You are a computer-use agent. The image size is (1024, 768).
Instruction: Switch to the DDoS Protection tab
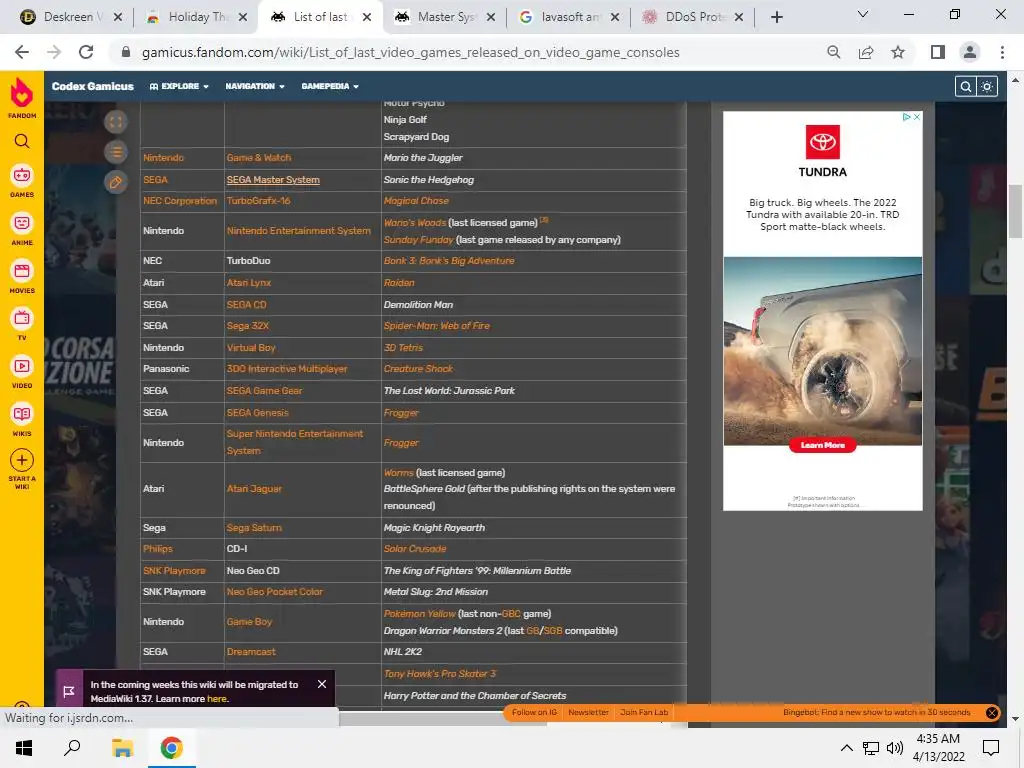pos(692,17)
